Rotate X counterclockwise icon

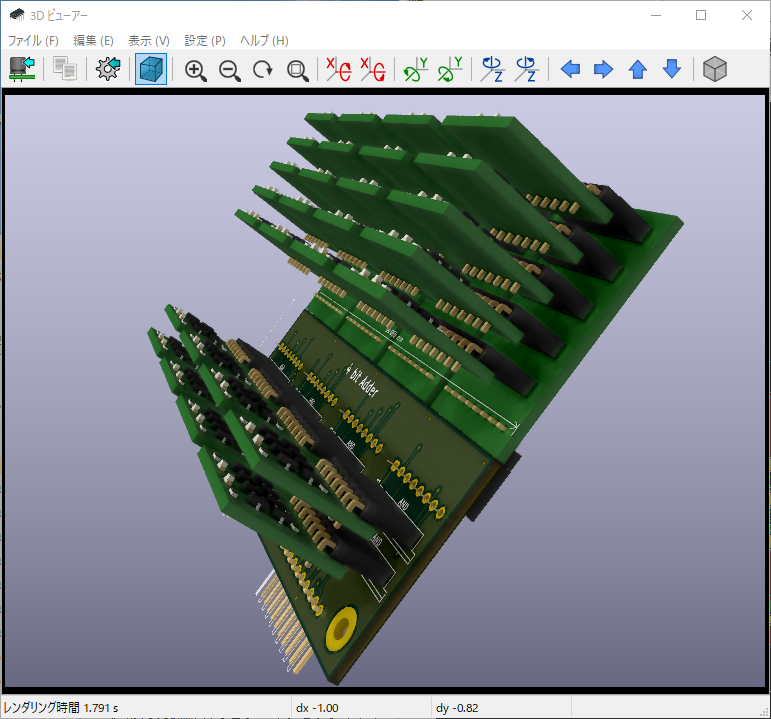tap(373, 69)
